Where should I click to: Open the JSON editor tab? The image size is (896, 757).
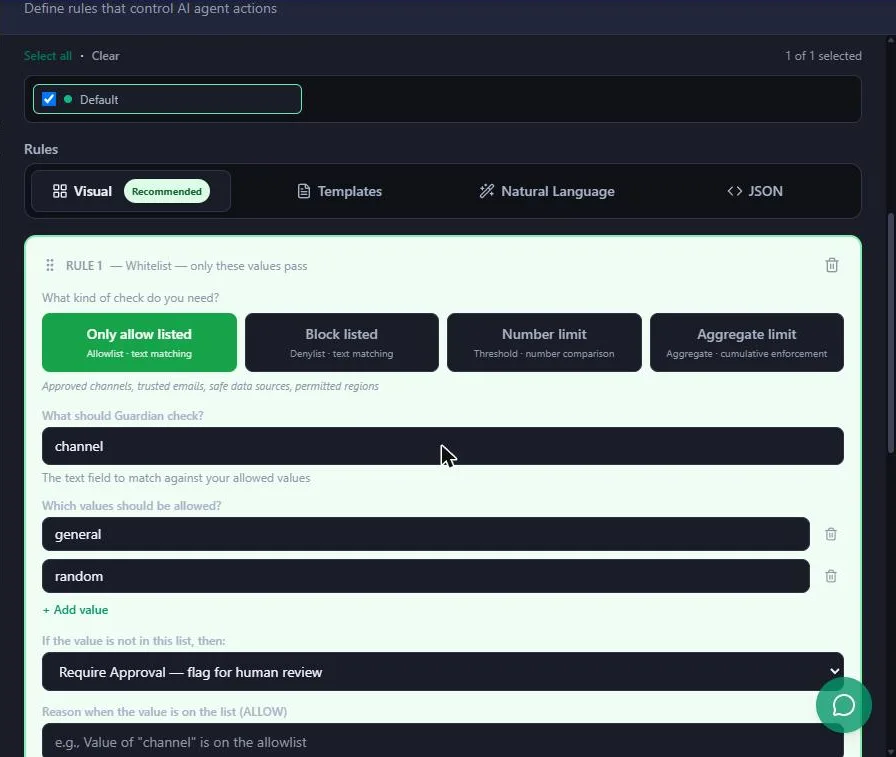tap(755, 191)
